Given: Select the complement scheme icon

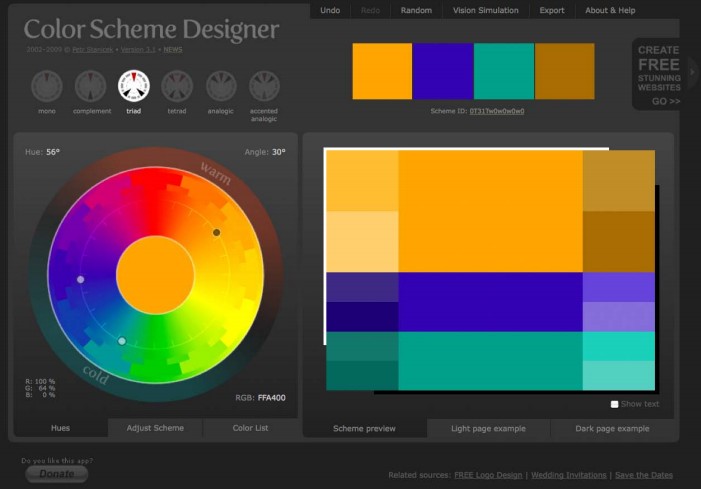Looking at the screenshot, I should tap(90, 86).
